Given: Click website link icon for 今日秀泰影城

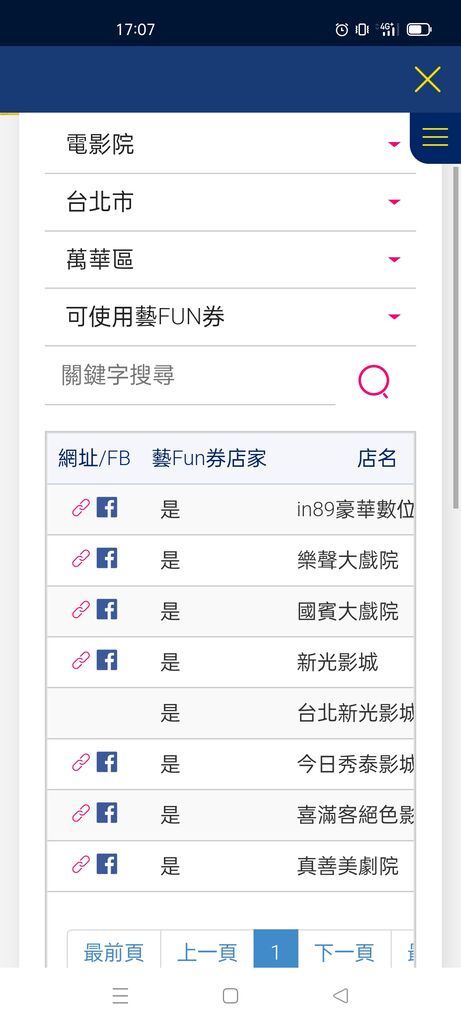Looking at the screenshot, I should click(x=80, y=762).
